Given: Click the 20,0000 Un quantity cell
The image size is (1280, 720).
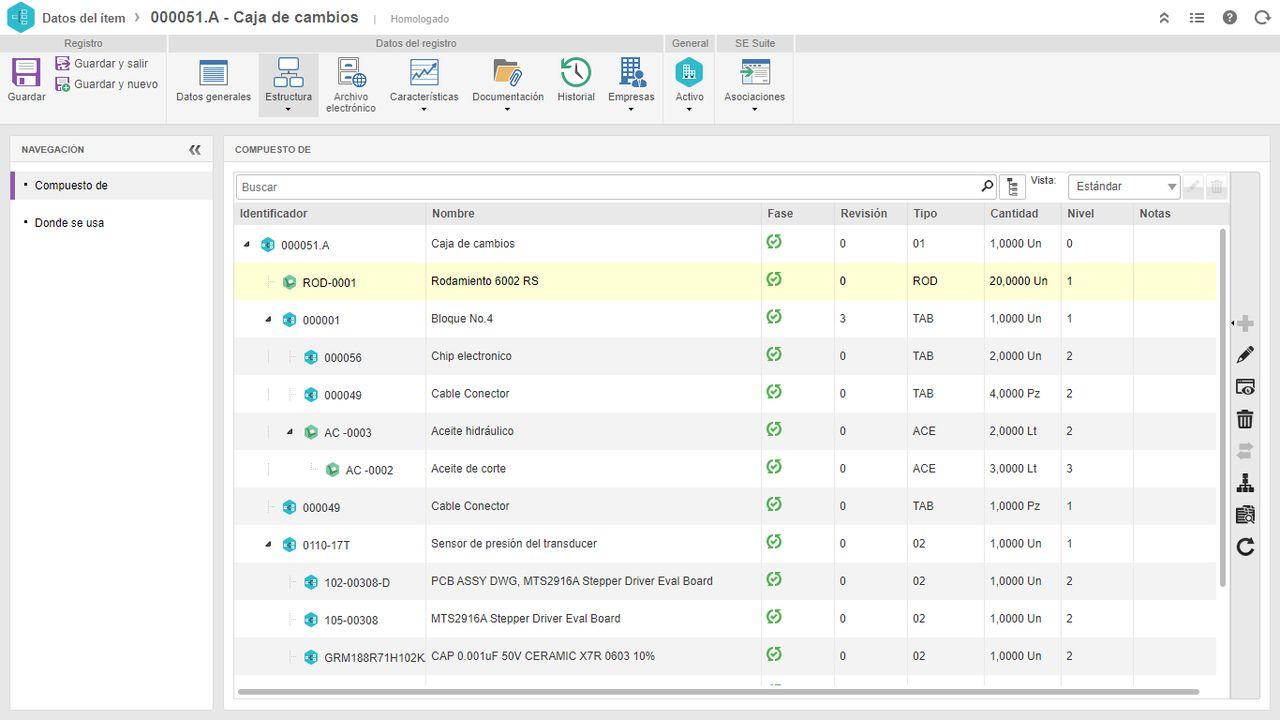Looking at the screenshot, I should point(1022,282).
